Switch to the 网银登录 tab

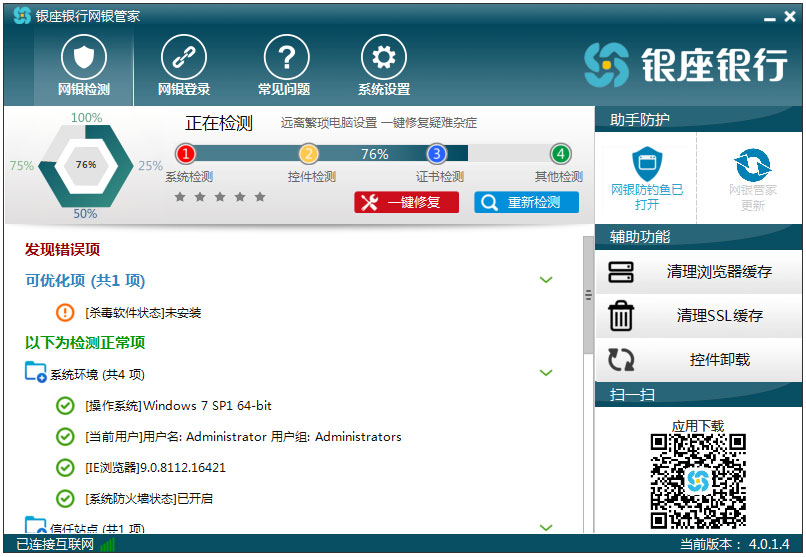point(184,65)
